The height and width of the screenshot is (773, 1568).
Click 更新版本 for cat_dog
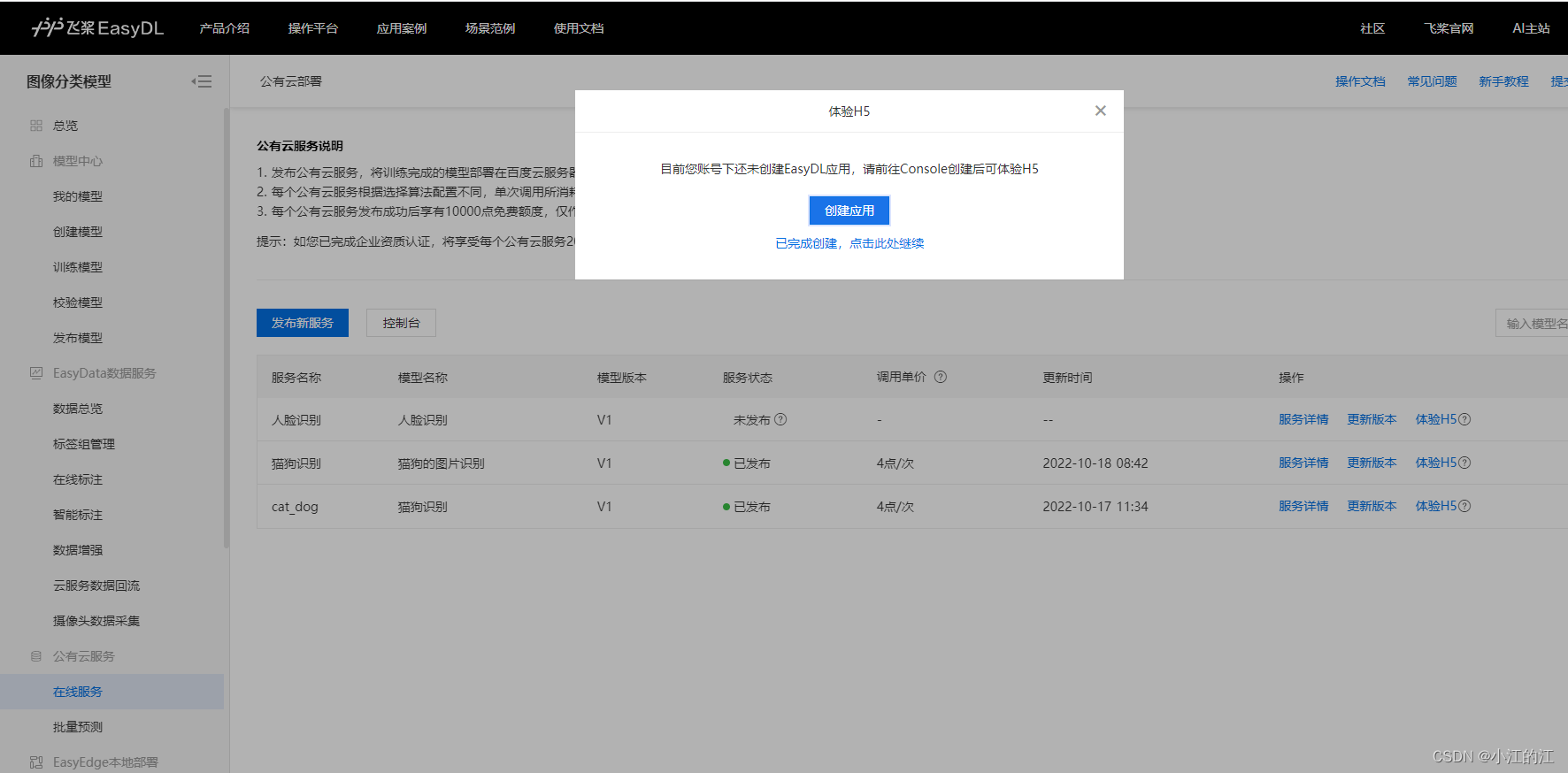[1372, 506]
